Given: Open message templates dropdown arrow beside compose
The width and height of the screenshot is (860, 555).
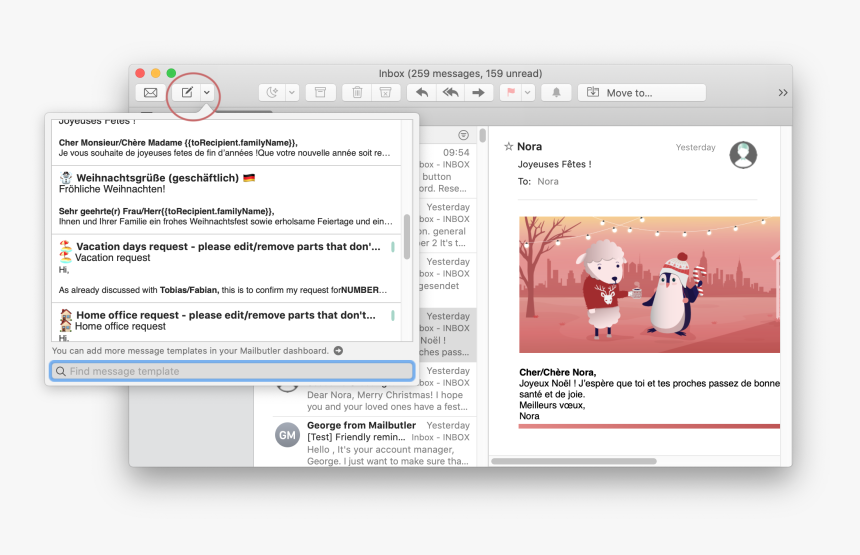Looking at the screenshot, I should tap(207, 93).
